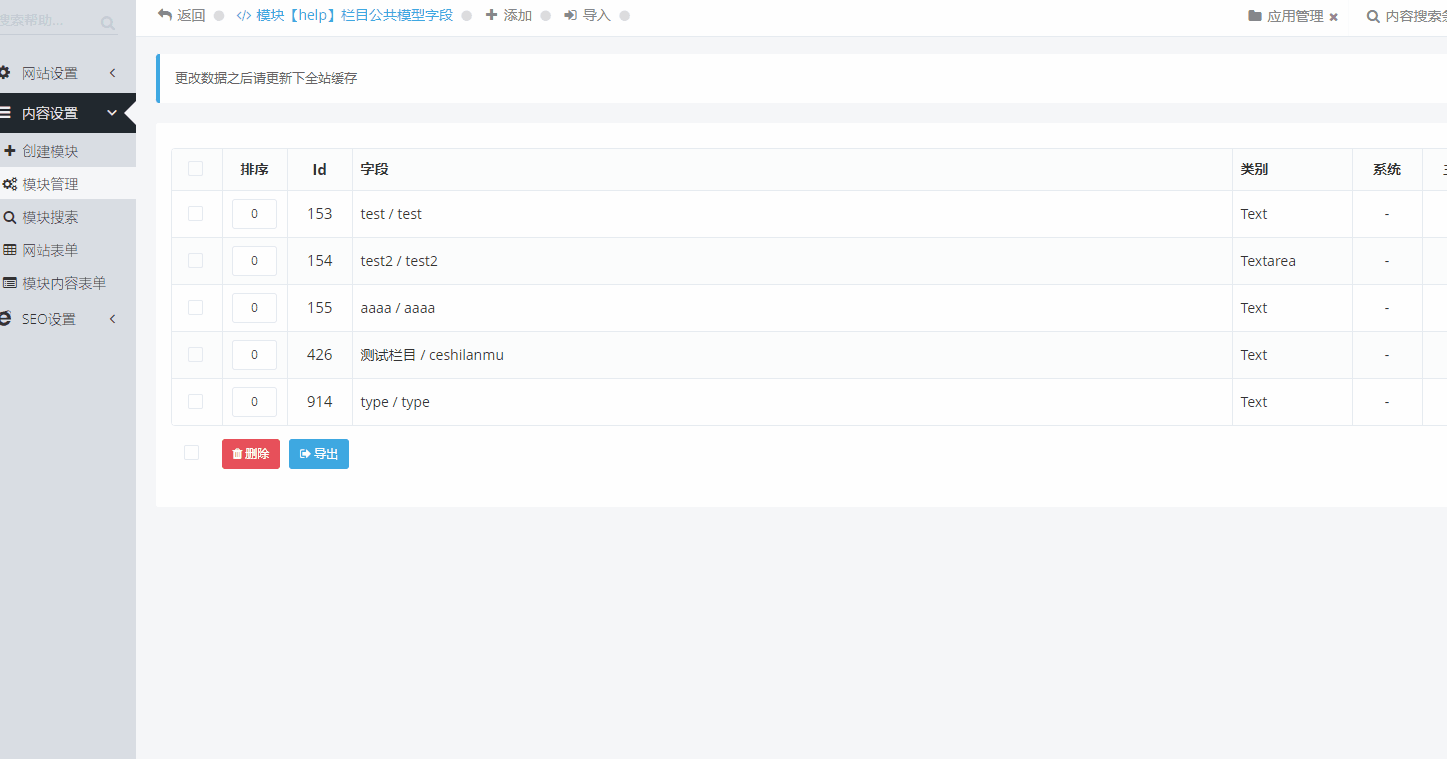
Task: Open 网站表单 in the sidebar
Action: (68, 250)
